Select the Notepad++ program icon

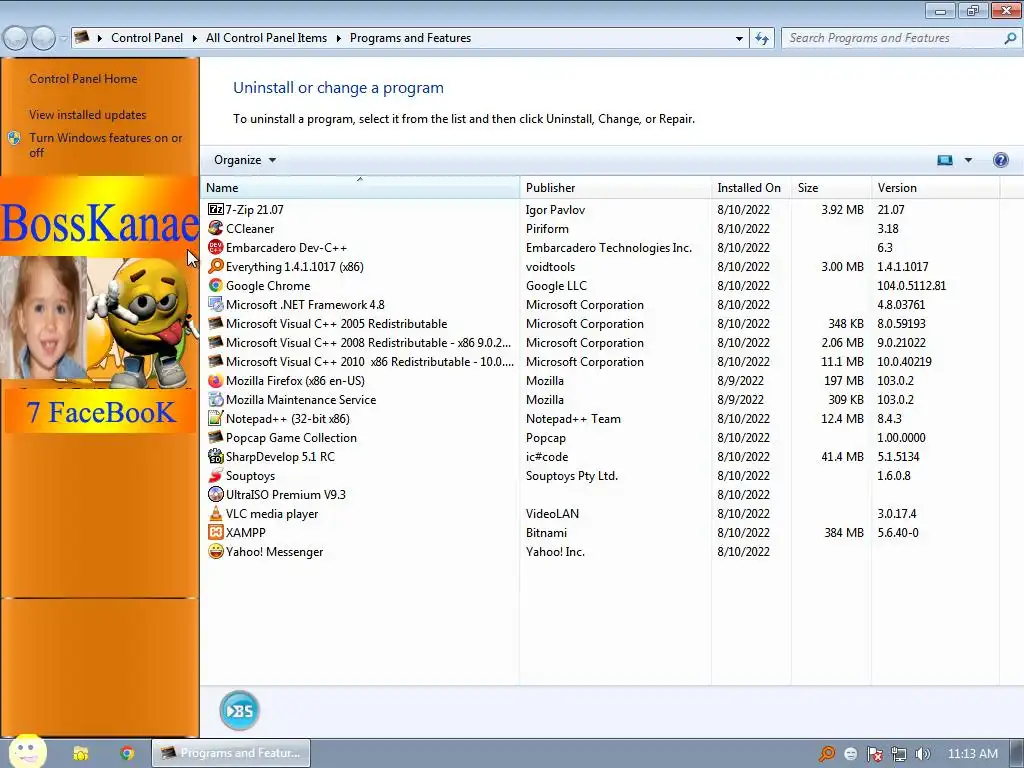click(216, 419)
